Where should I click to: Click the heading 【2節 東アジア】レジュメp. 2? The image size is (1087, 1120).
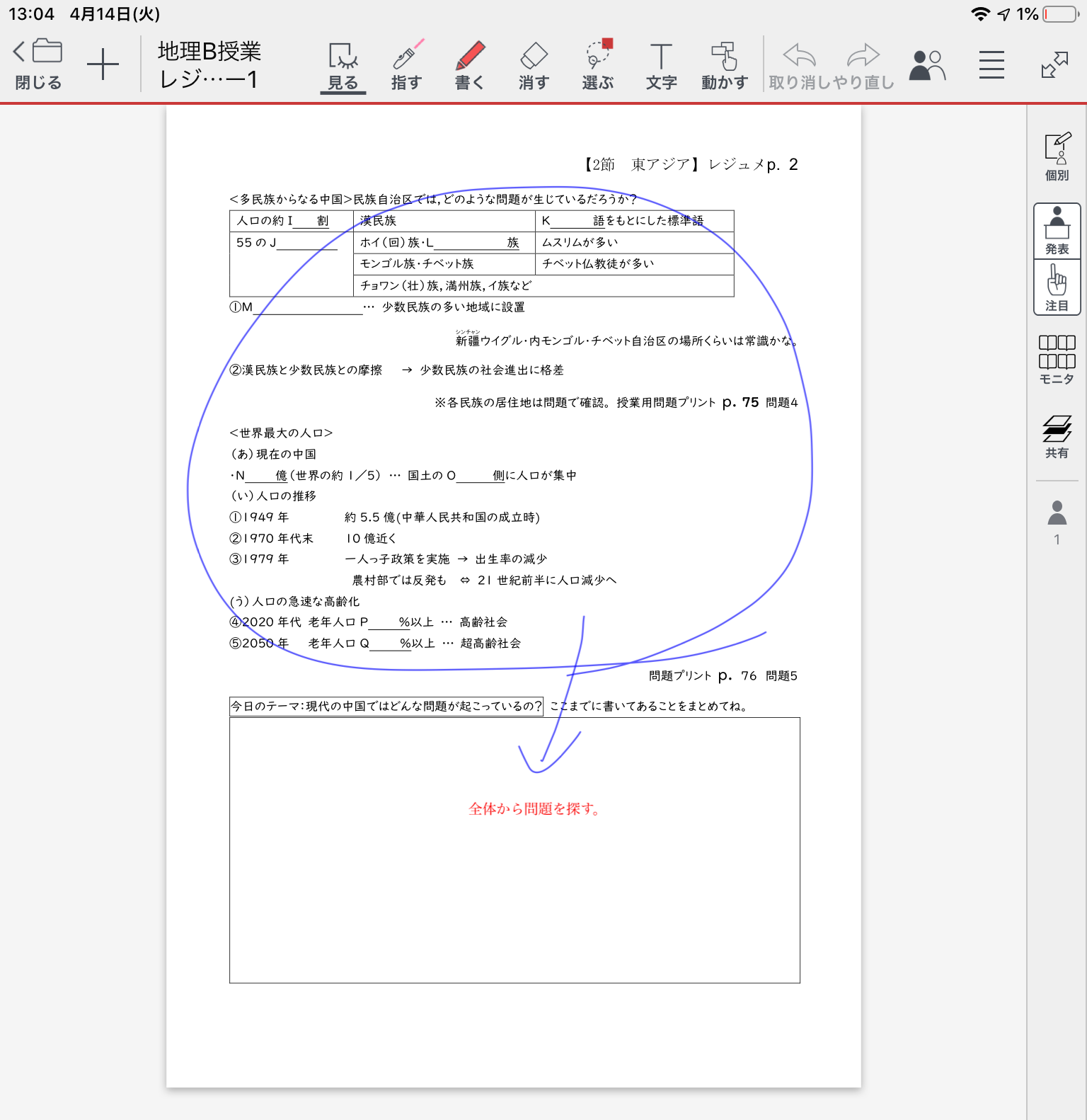[690, 164]
